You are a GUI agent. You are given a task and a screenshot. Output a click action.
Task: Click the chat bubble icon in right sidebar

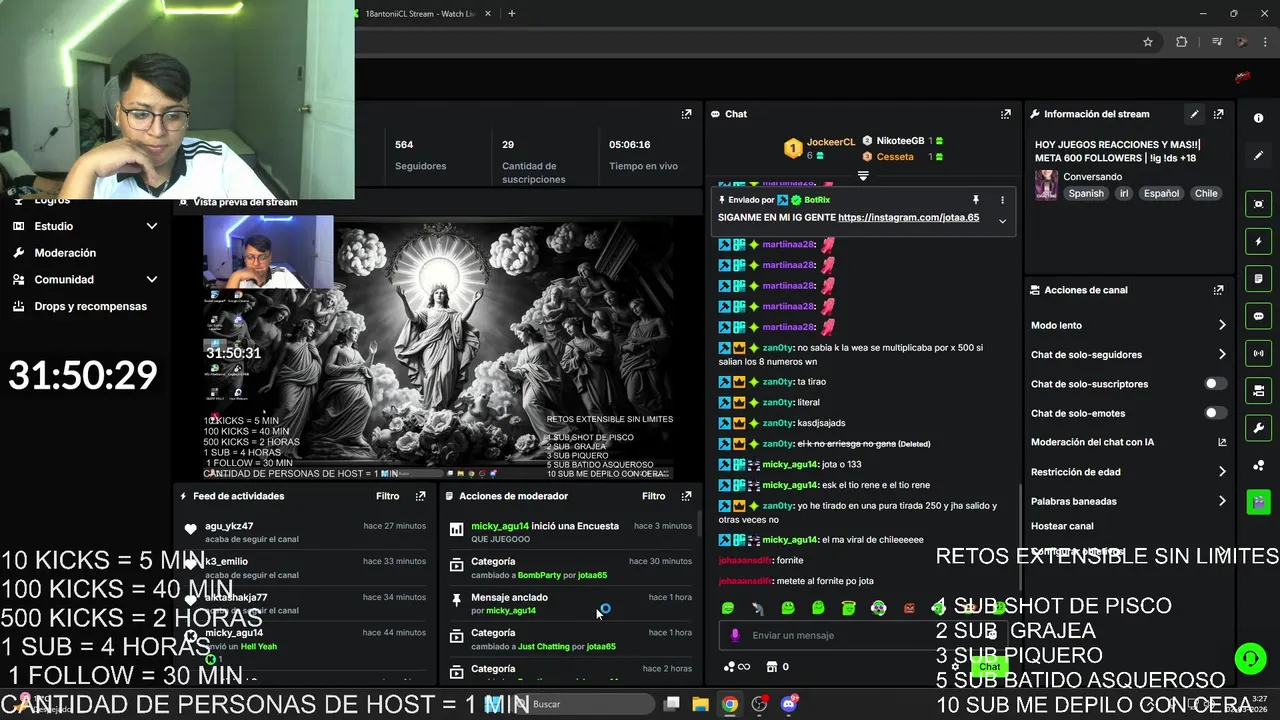(x=1258, y=316)
